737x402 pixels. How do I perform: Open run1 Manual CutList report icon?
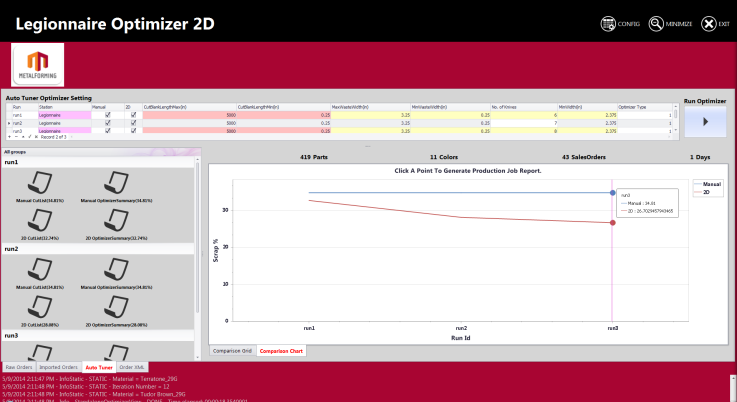(x=39, y=183)
